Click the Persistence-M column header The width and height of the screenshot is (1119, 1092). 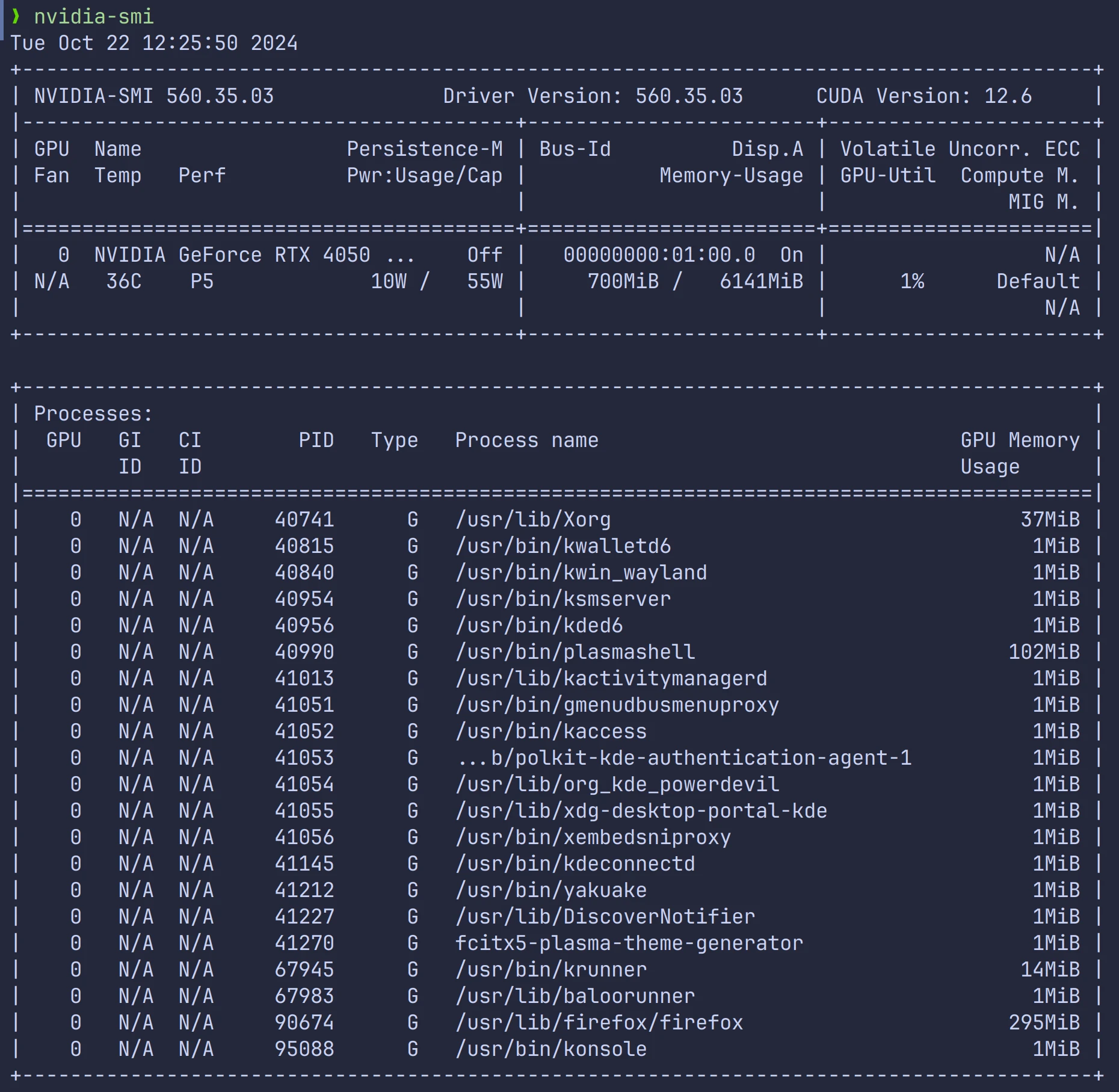pyautogui.click(x=424, y=149)
